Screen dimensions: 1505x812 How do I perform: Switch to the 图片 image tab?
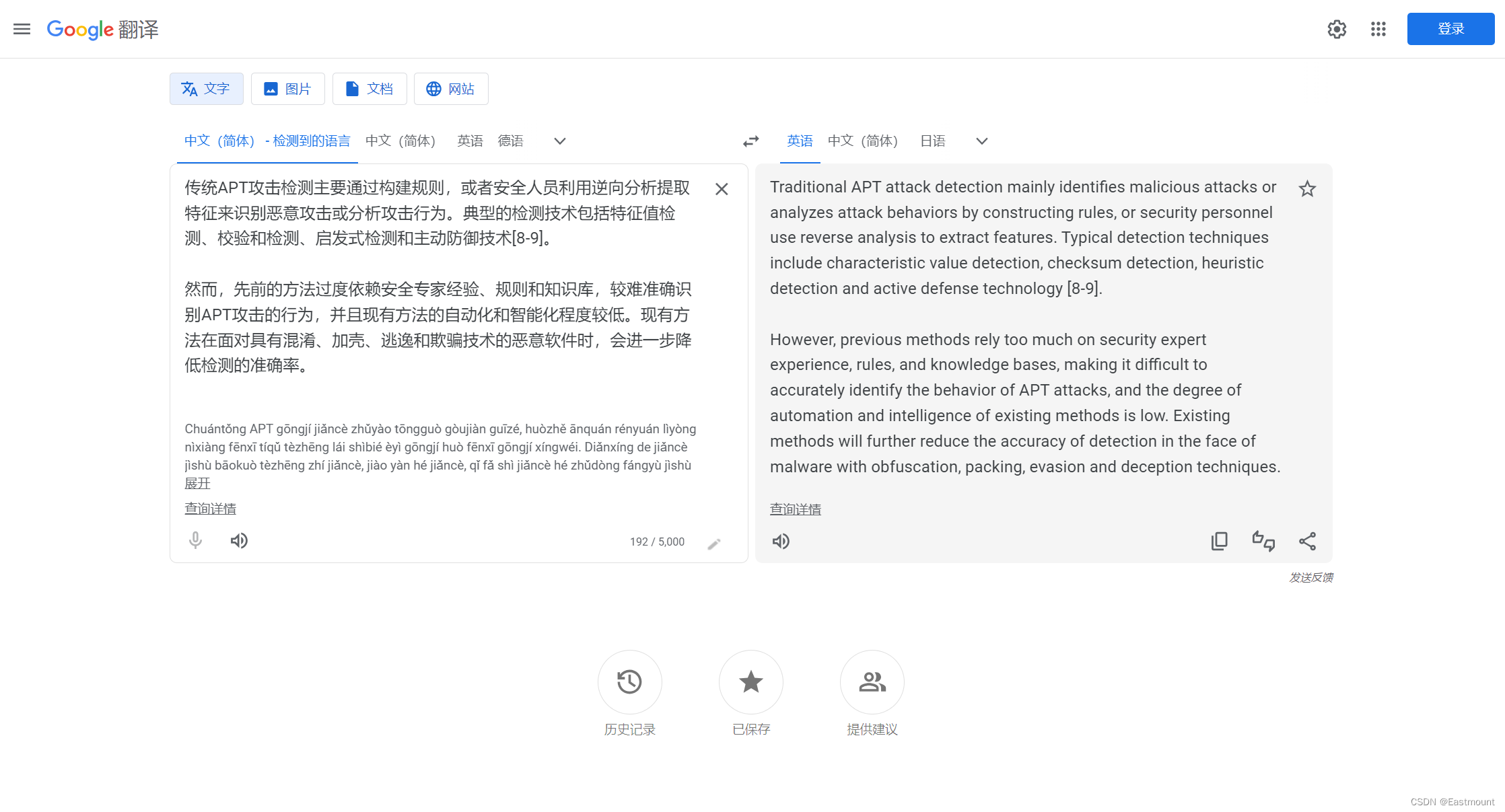288,89
